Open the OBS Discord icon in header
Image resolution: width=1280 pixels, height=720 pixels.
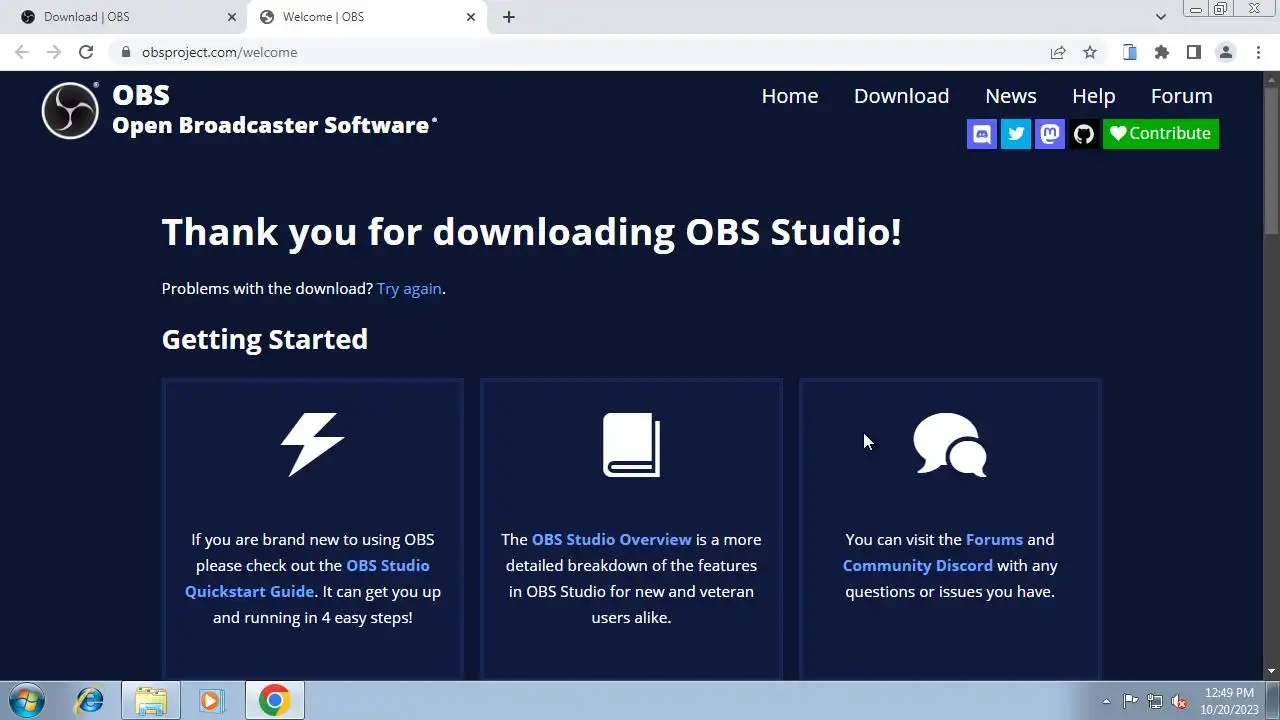[x=982, y=134]
